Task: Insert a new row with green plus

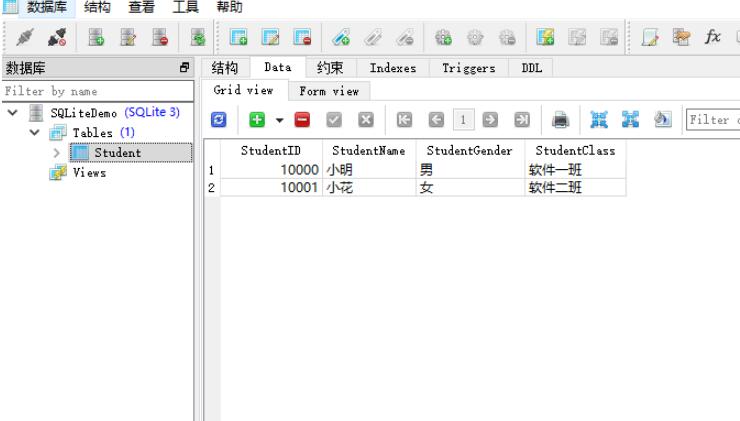Action: click(257, 120)
